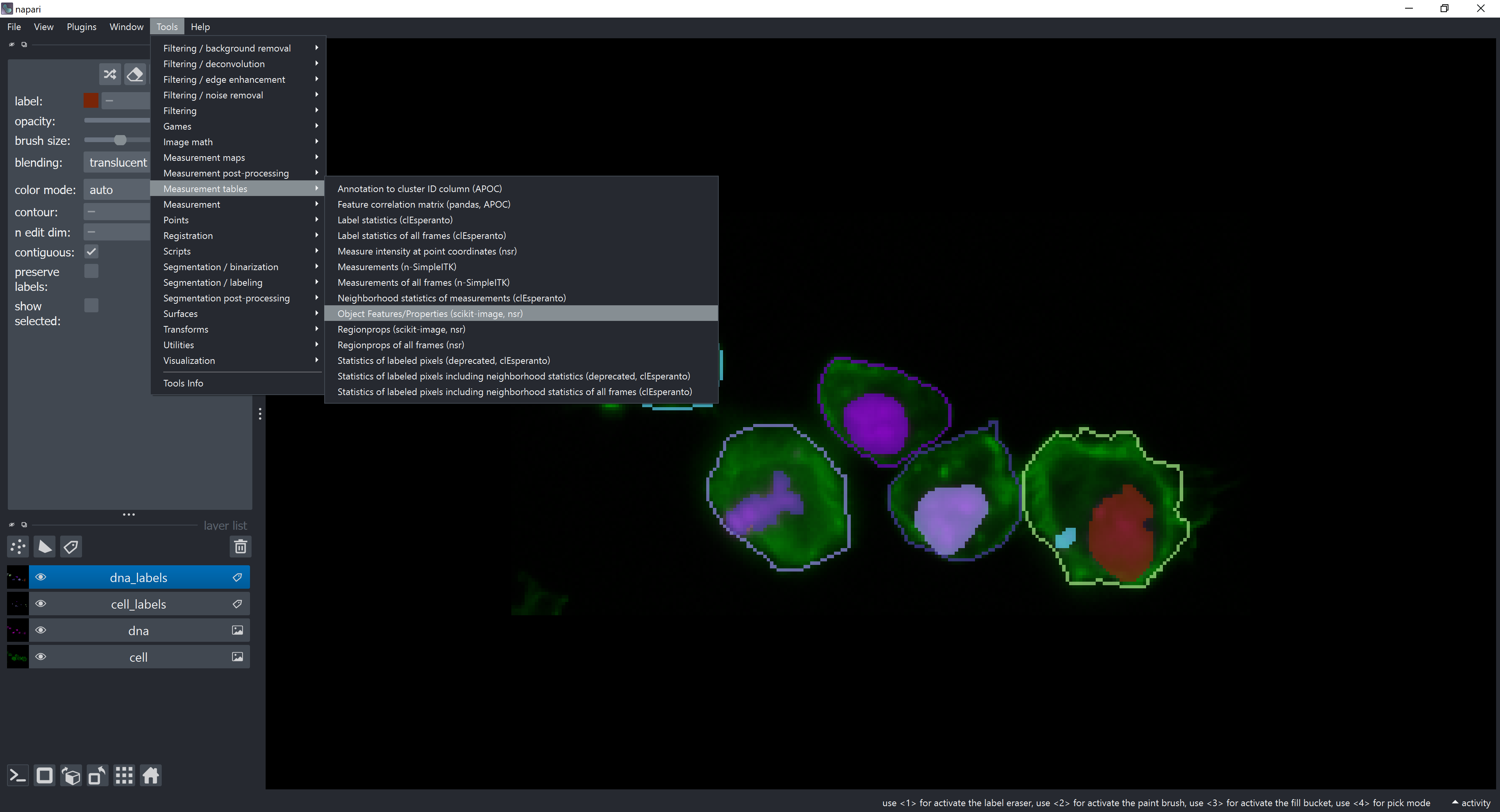Select Object Features/Properties (scikit-image, nsr)
The width and height of the screenshot is (1500, 812).
click(521, 314)
